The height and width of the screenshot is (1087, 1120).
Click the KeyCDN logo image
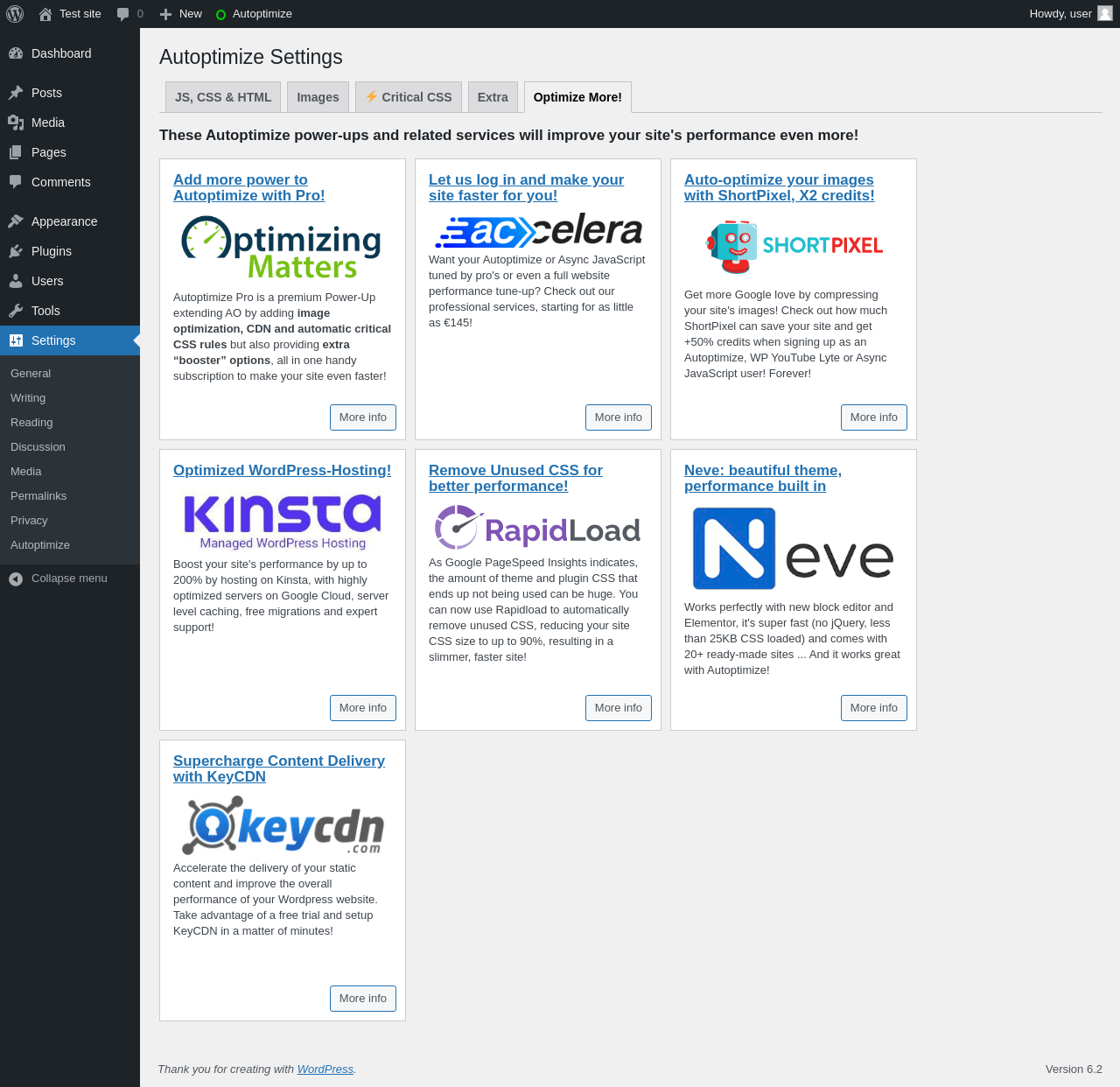point(283,826)
